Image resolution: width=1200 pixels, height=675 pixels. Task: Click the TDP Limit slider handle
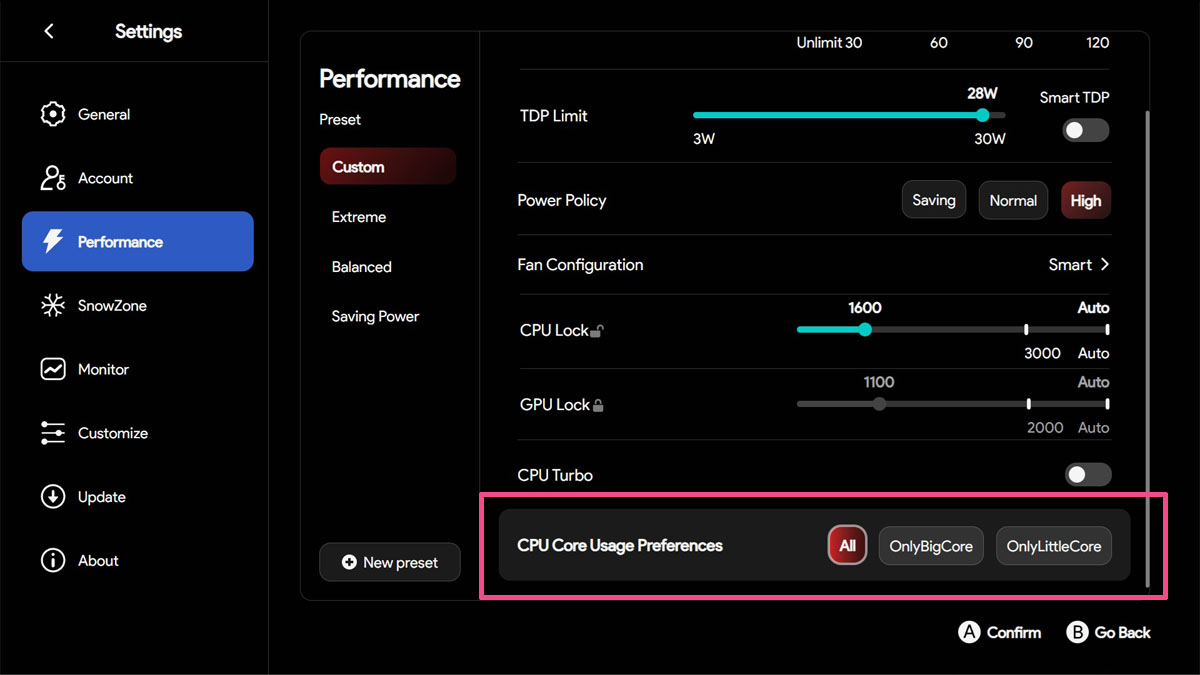[983, 115]
